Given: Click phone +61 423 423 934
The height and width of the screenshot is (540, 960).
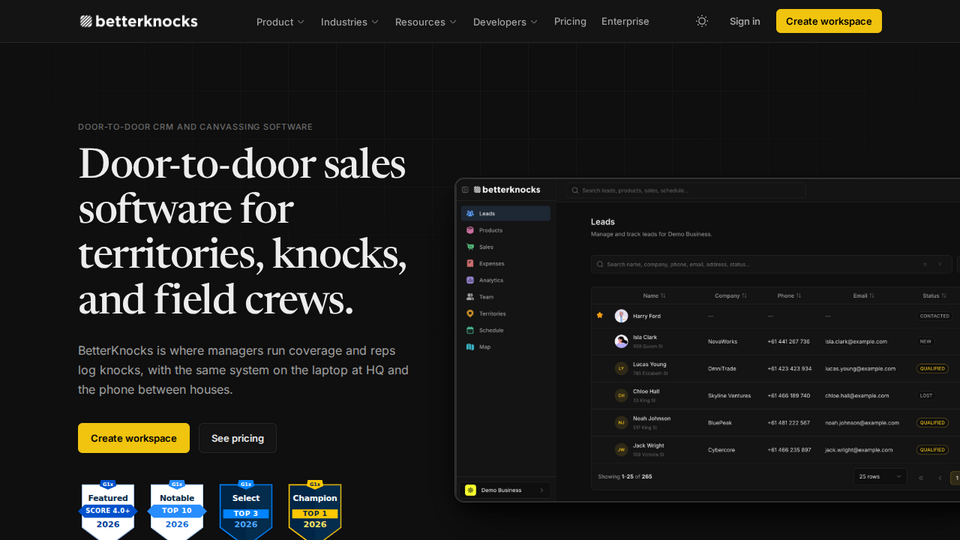Looking at the screenshot, I should pyautogui.click(x=789, y=369).
